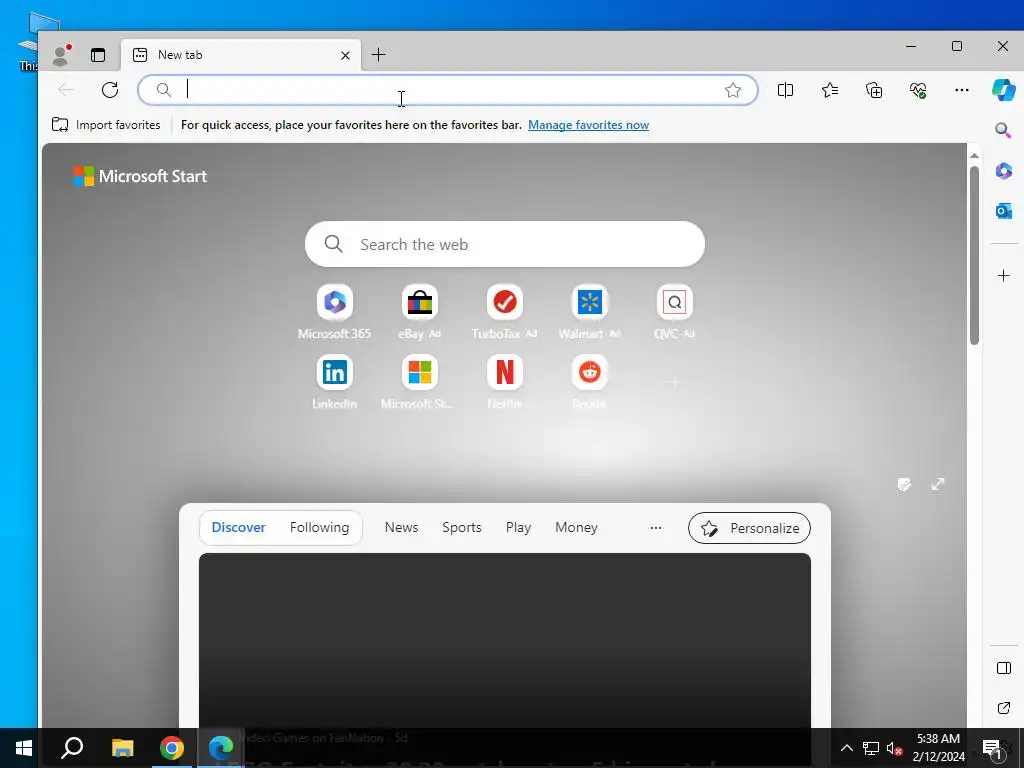Focus the Search the web box
This screenshot has width=1024, height=768.
click(505, 244)
